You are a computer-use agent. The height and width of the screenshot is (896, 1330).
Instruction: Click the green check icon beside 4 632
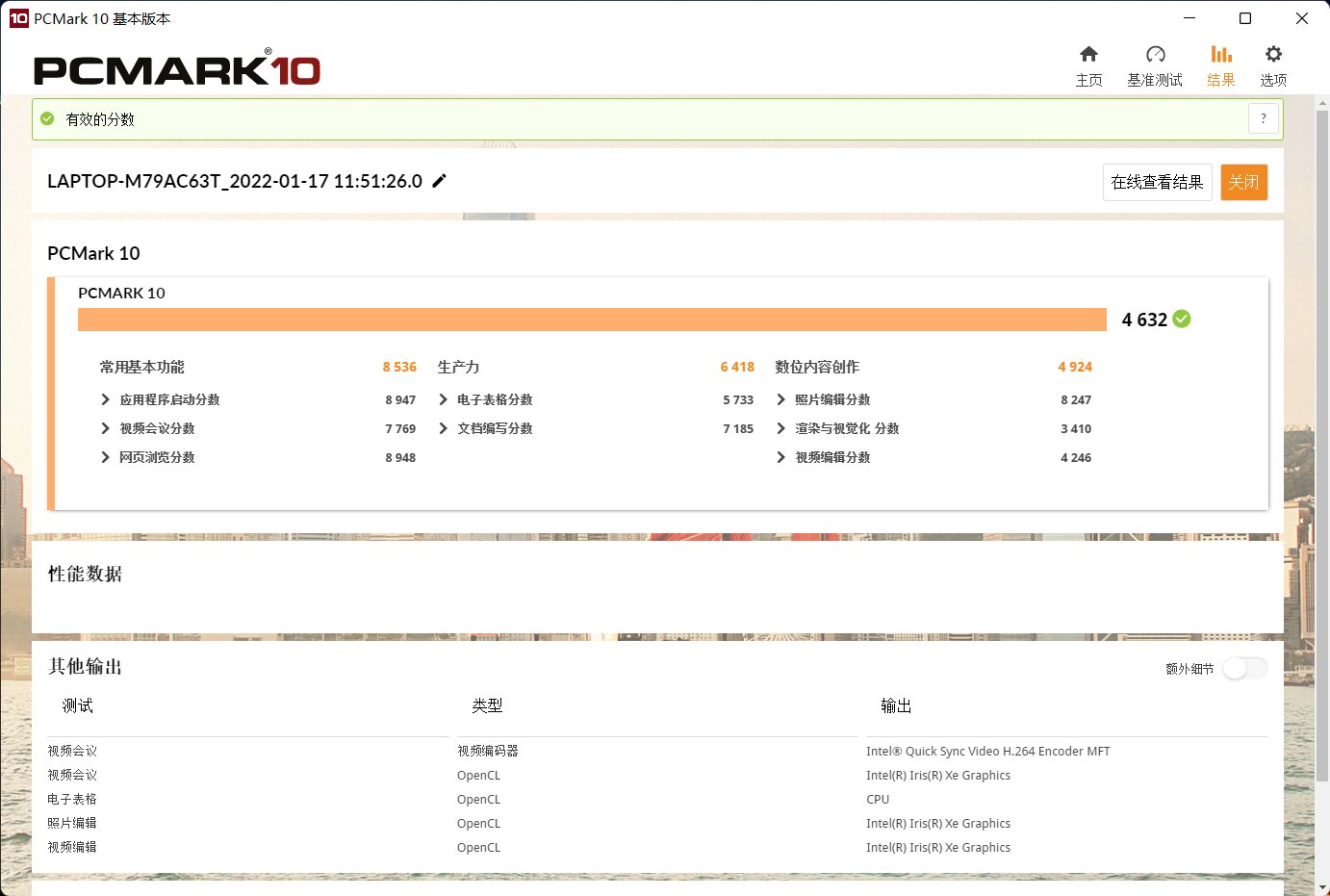1182,319
